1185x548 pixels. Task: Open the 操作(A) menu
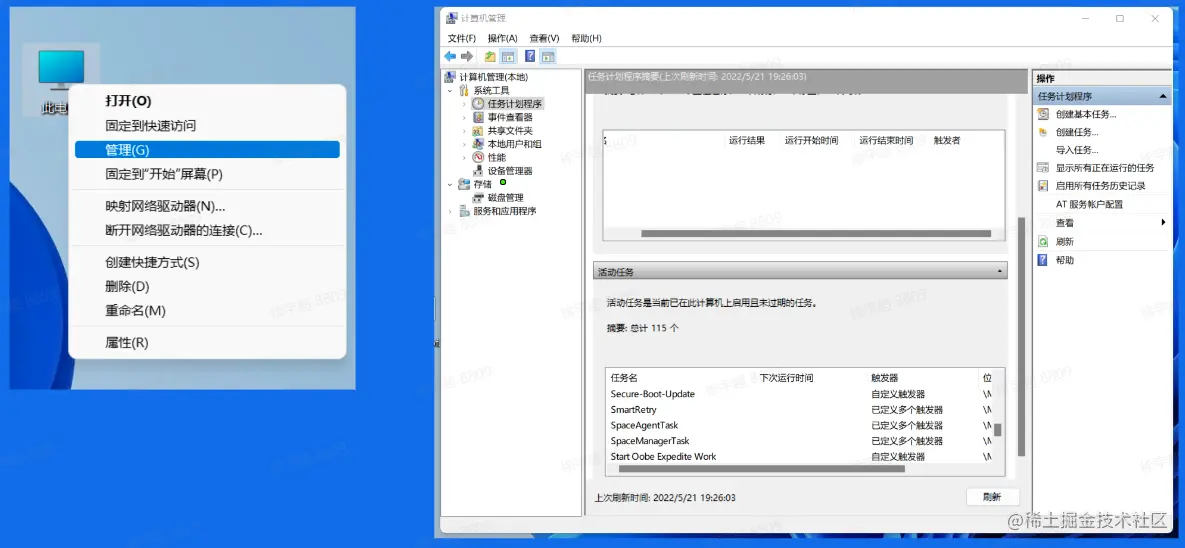(x=503, y=39)
